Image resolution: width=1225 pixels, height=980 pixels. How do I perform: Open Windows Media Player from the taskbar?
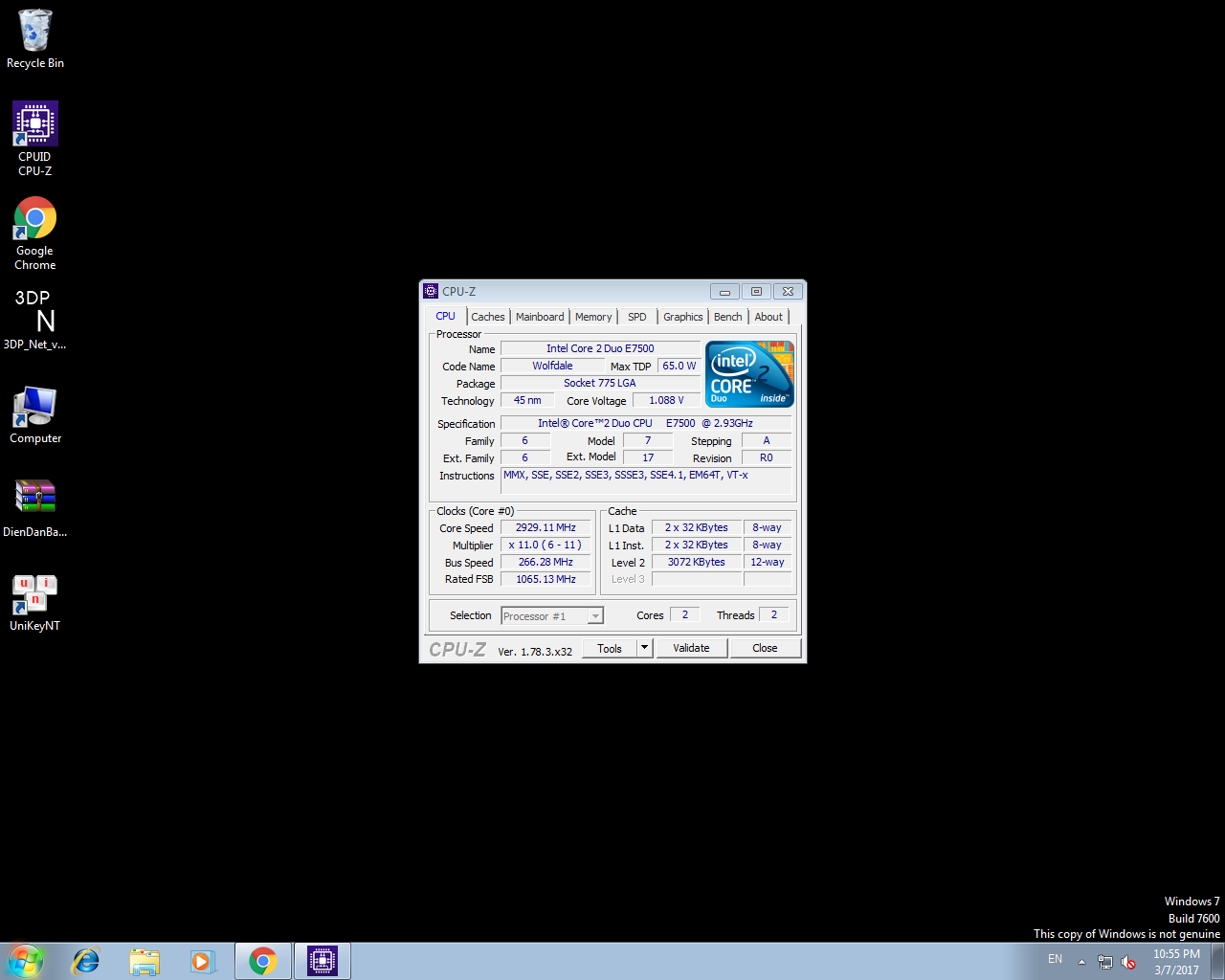(x=202, y=961)
